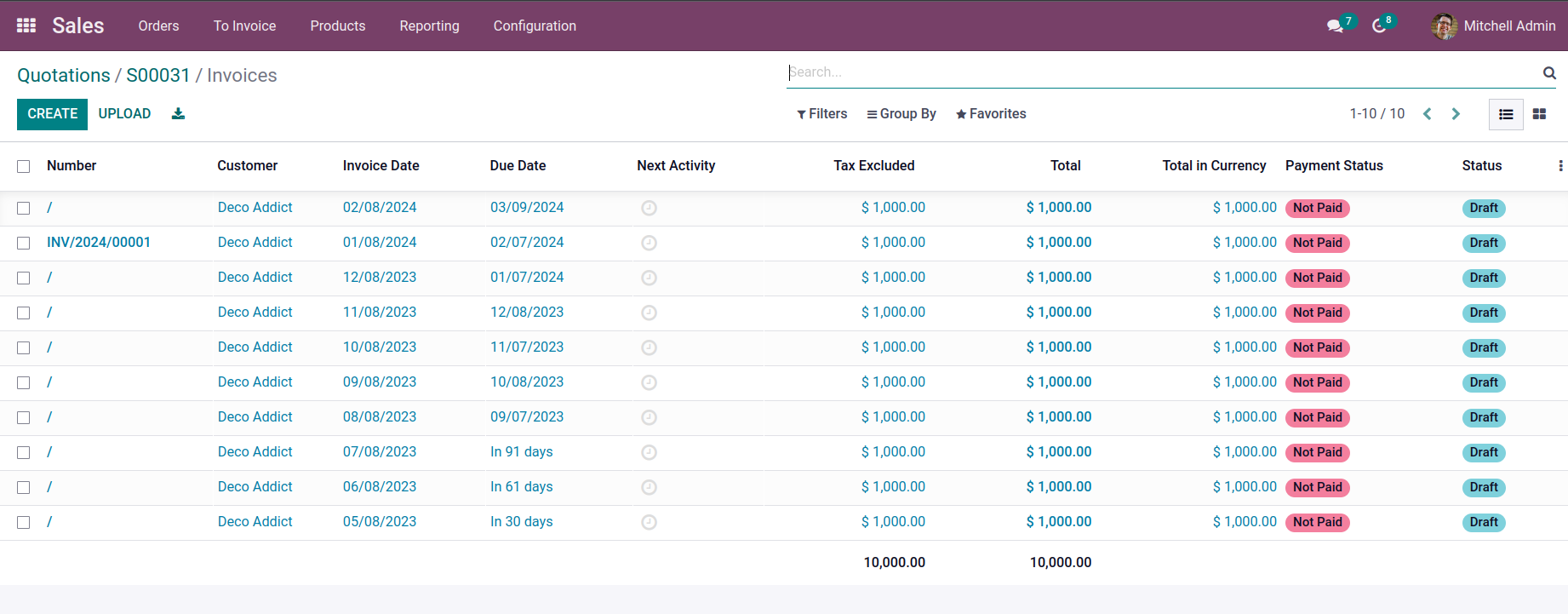Click activity clock icon for INV/2024/00001 row

tap(649, 244)
